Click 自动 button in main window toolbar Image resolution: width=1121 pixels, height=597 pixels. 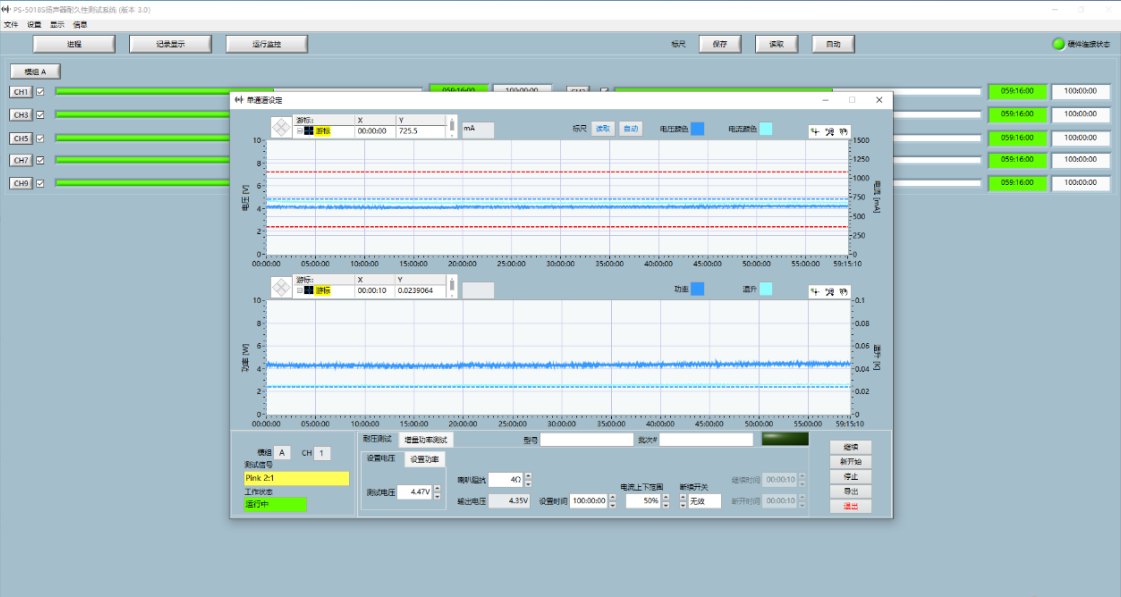pyautogui.click(x=834, y=44)
